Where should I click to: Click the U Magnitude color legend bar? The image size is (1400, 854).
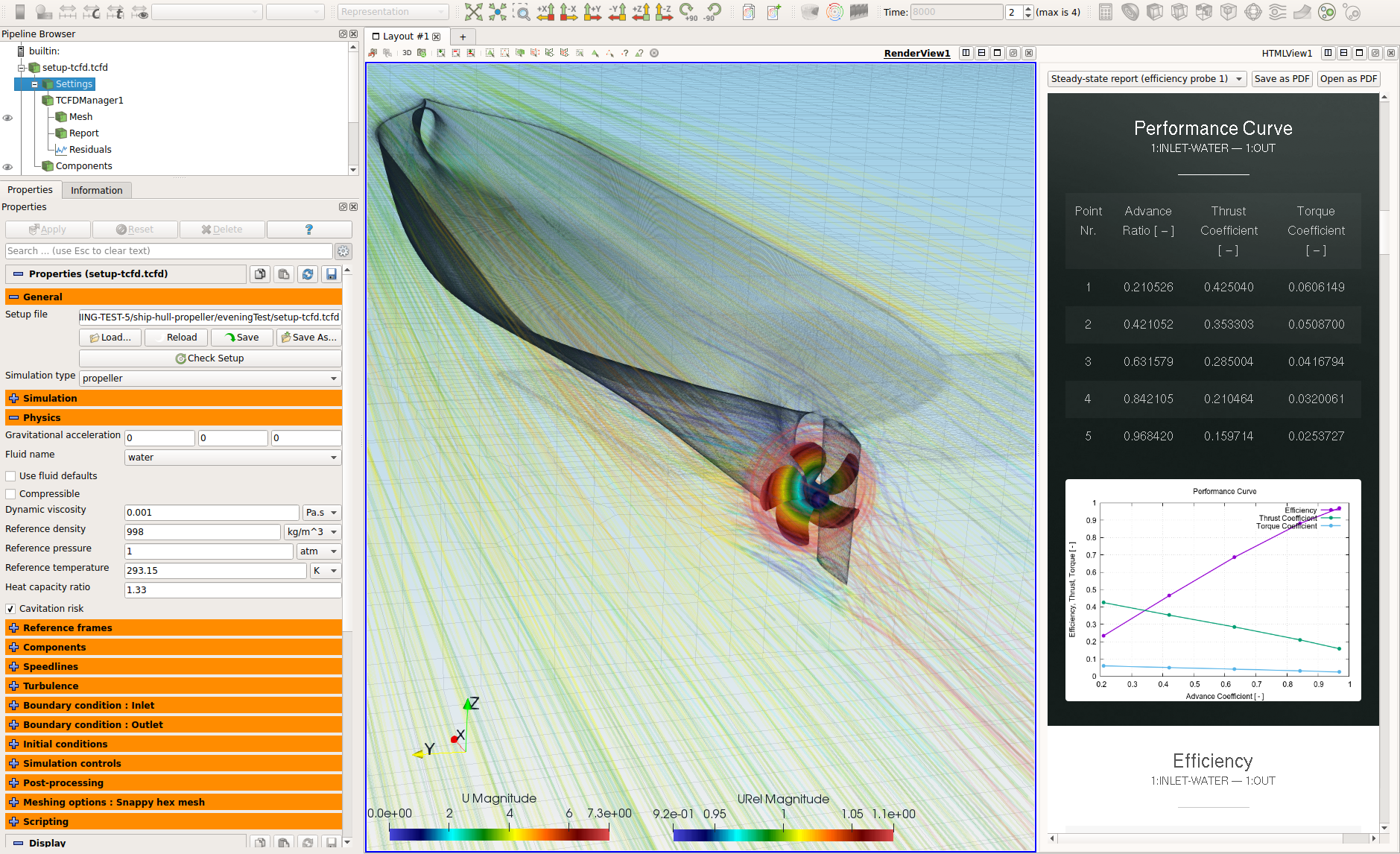498,835
